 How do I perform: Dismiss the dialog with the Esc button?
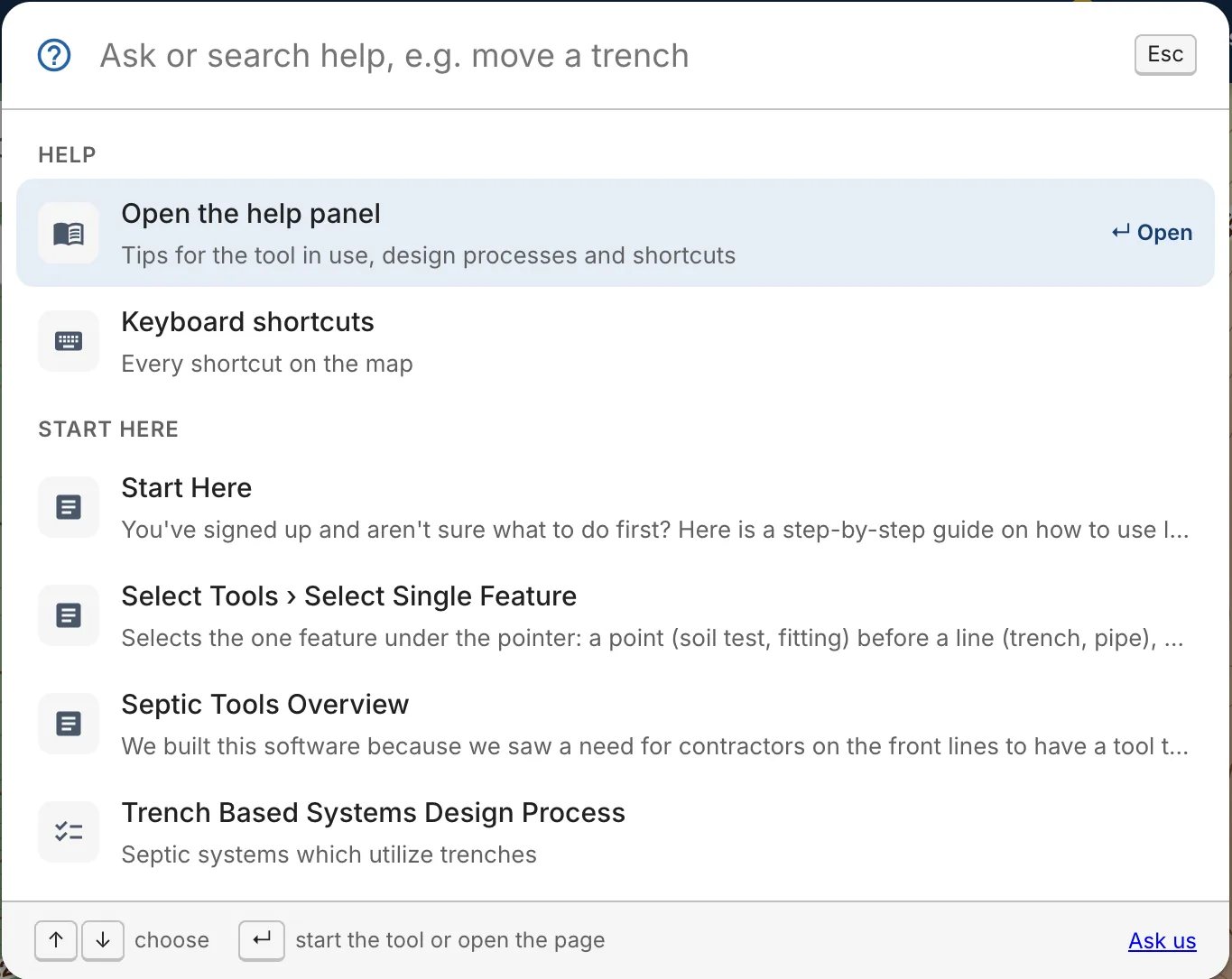coord(1165,55)
